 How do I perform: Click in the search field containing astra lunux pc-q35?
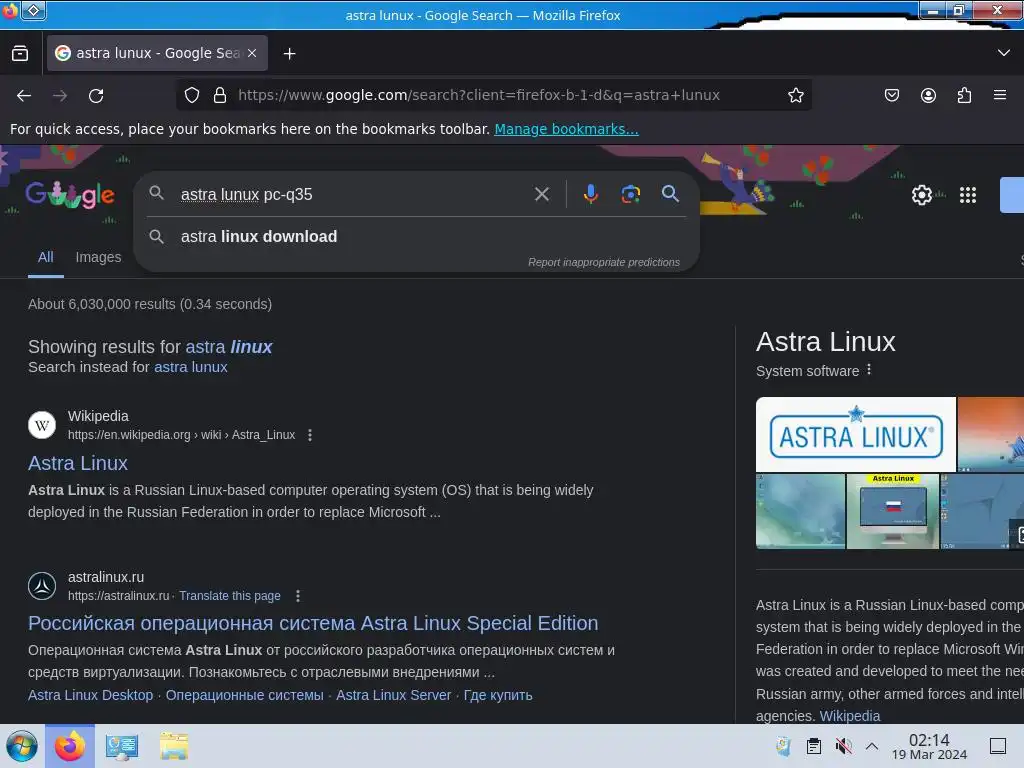(x=353, y=195)
